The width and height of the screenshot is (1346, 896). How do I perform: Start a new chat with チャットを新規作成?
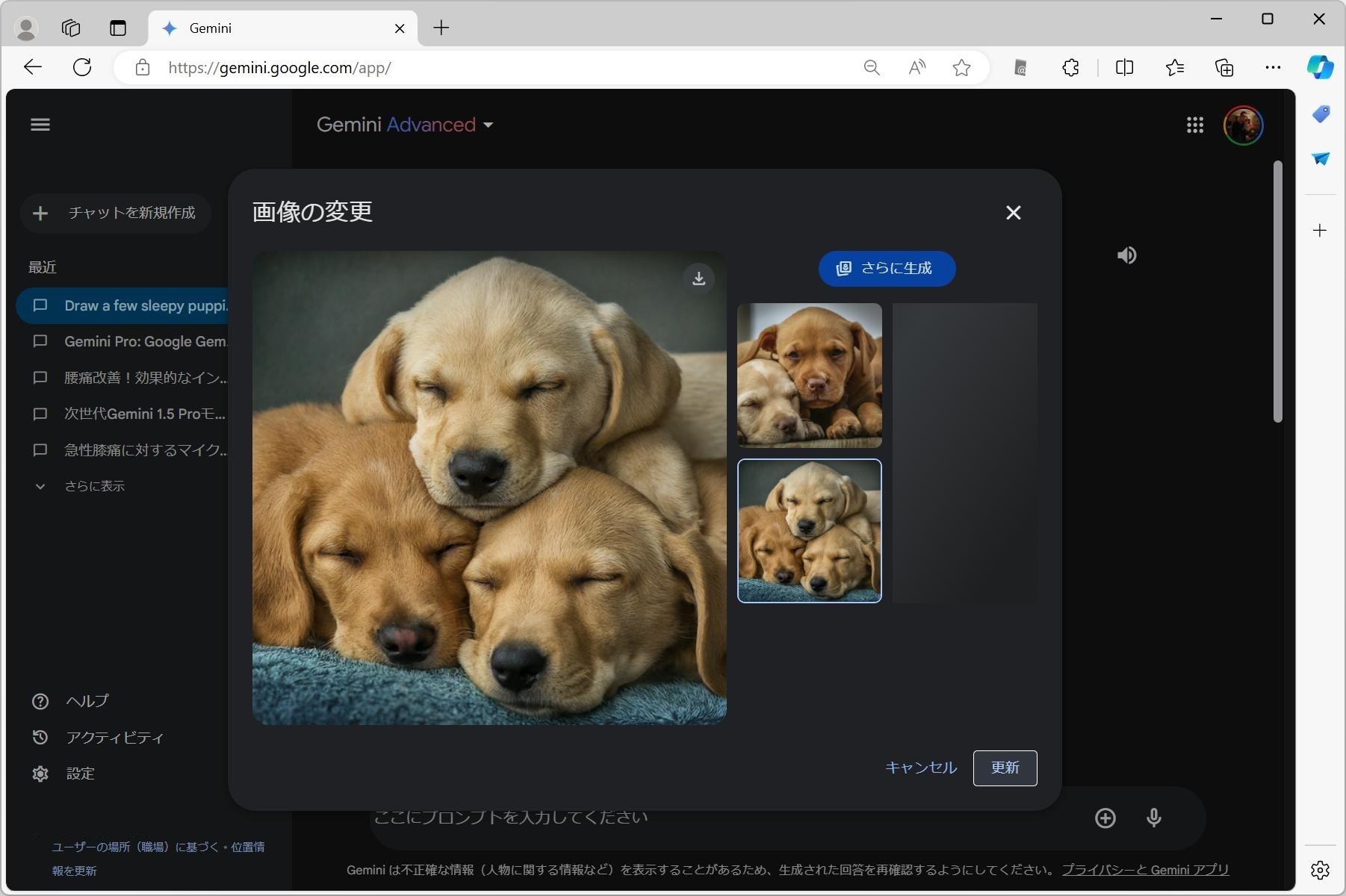pyautogui.click(x=116, y=213)
